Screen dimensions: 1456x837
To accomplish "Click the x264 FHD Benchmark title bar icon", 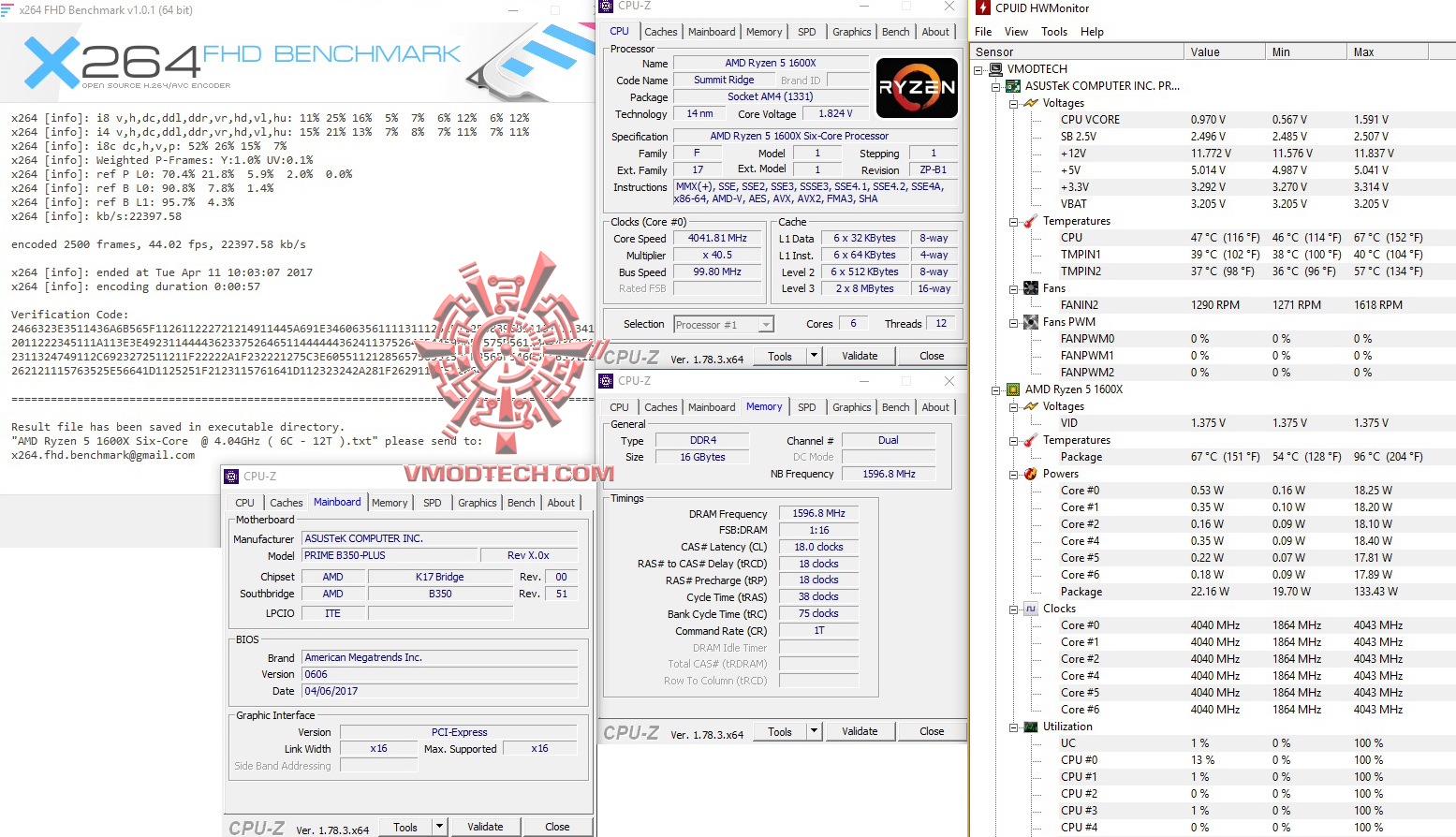I will 9,8.
